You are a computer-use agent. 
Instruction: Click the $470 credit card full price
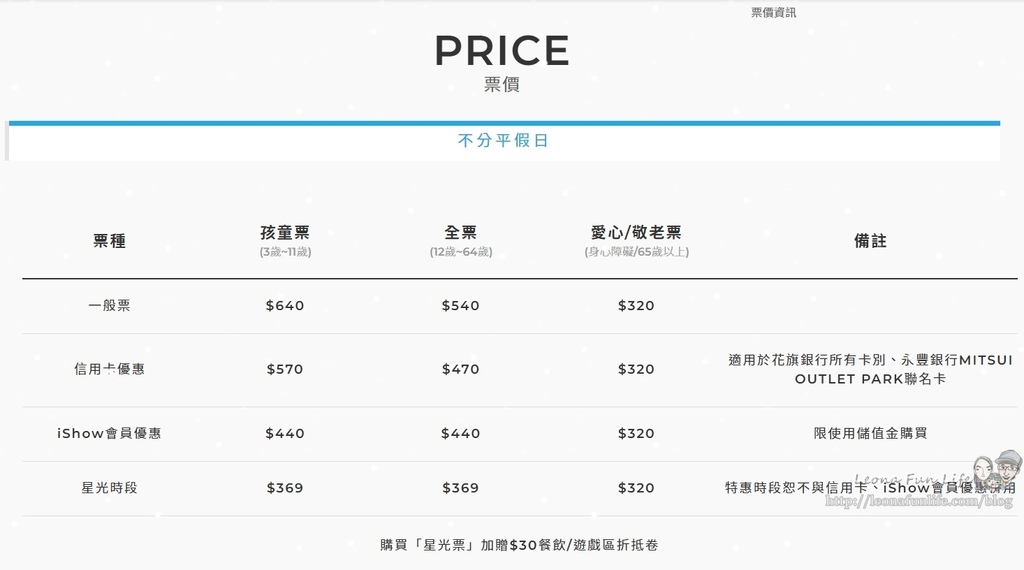460,369
